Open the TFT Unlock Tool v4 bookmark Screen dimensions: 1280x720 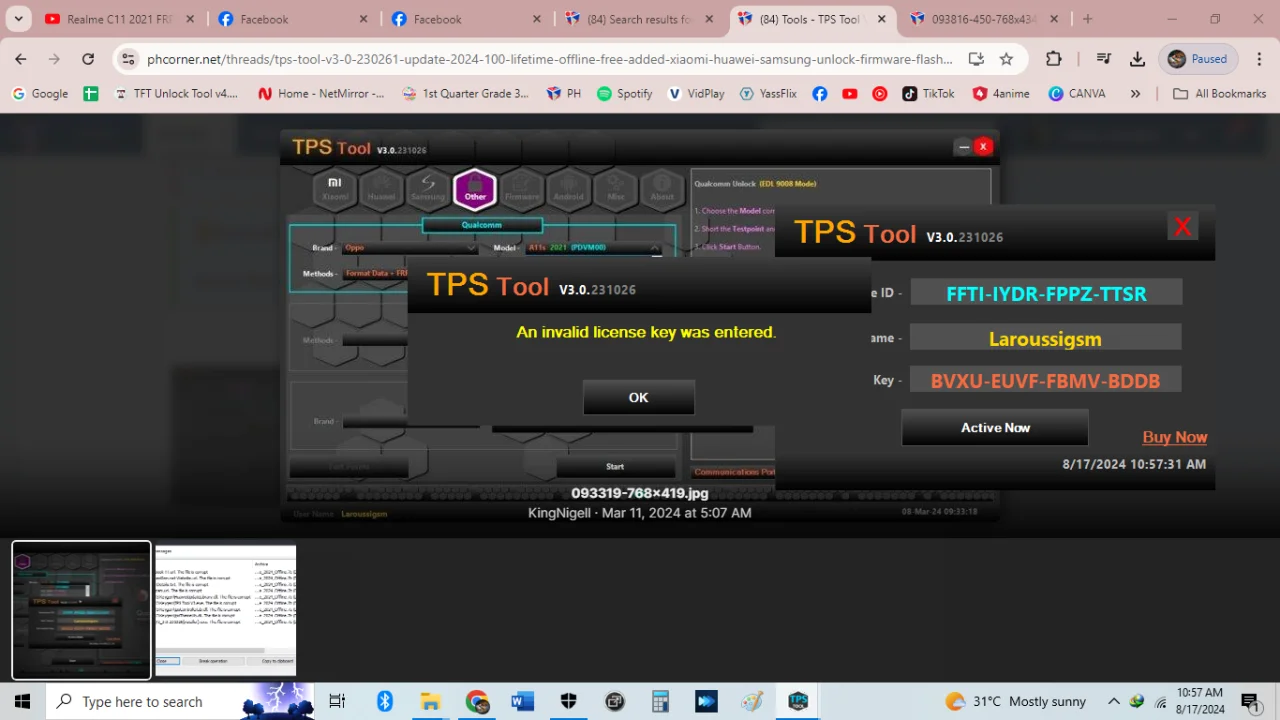tap(176, 93)
